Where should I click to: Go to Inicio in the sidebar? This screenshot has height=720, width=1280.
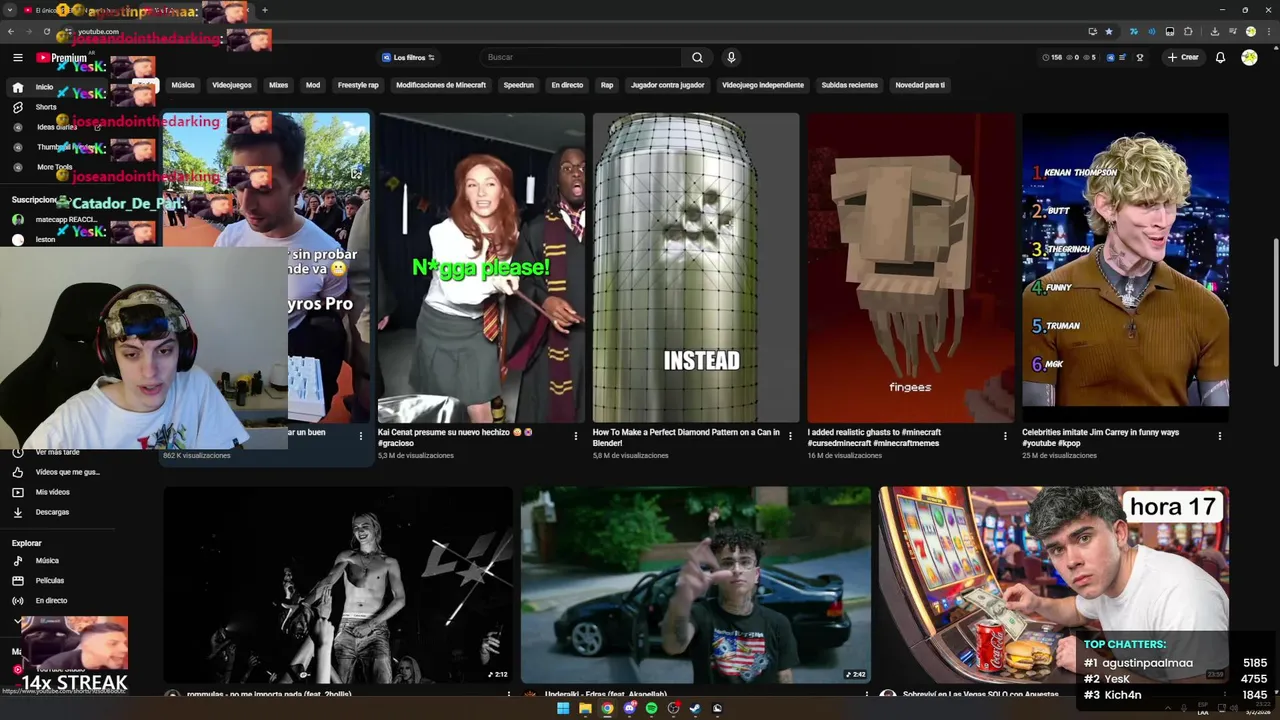[x=44, y=87]
